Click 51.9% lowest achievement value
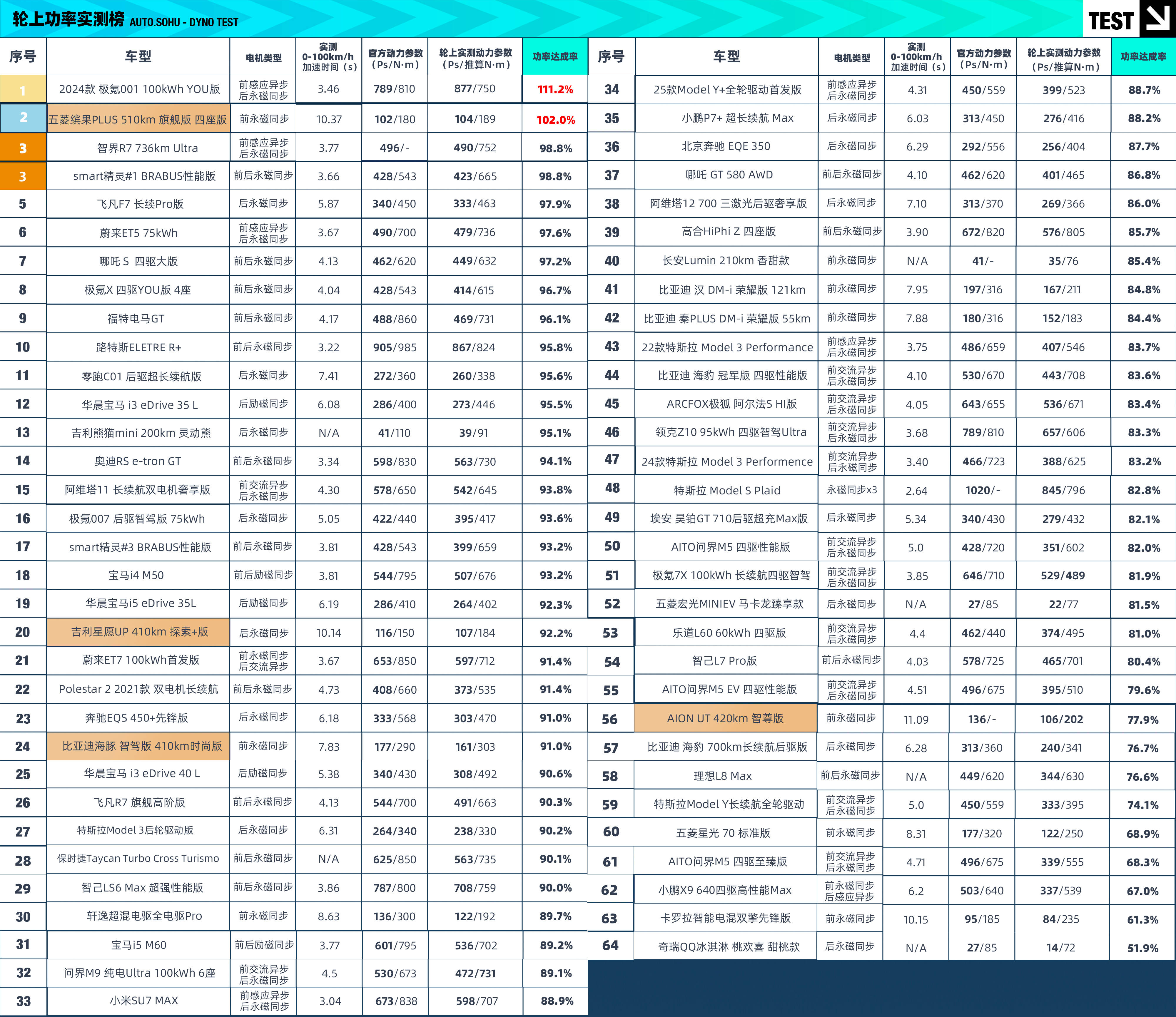The height and width of the screenshot is (1017, 1176). [x=1142, y=948]
